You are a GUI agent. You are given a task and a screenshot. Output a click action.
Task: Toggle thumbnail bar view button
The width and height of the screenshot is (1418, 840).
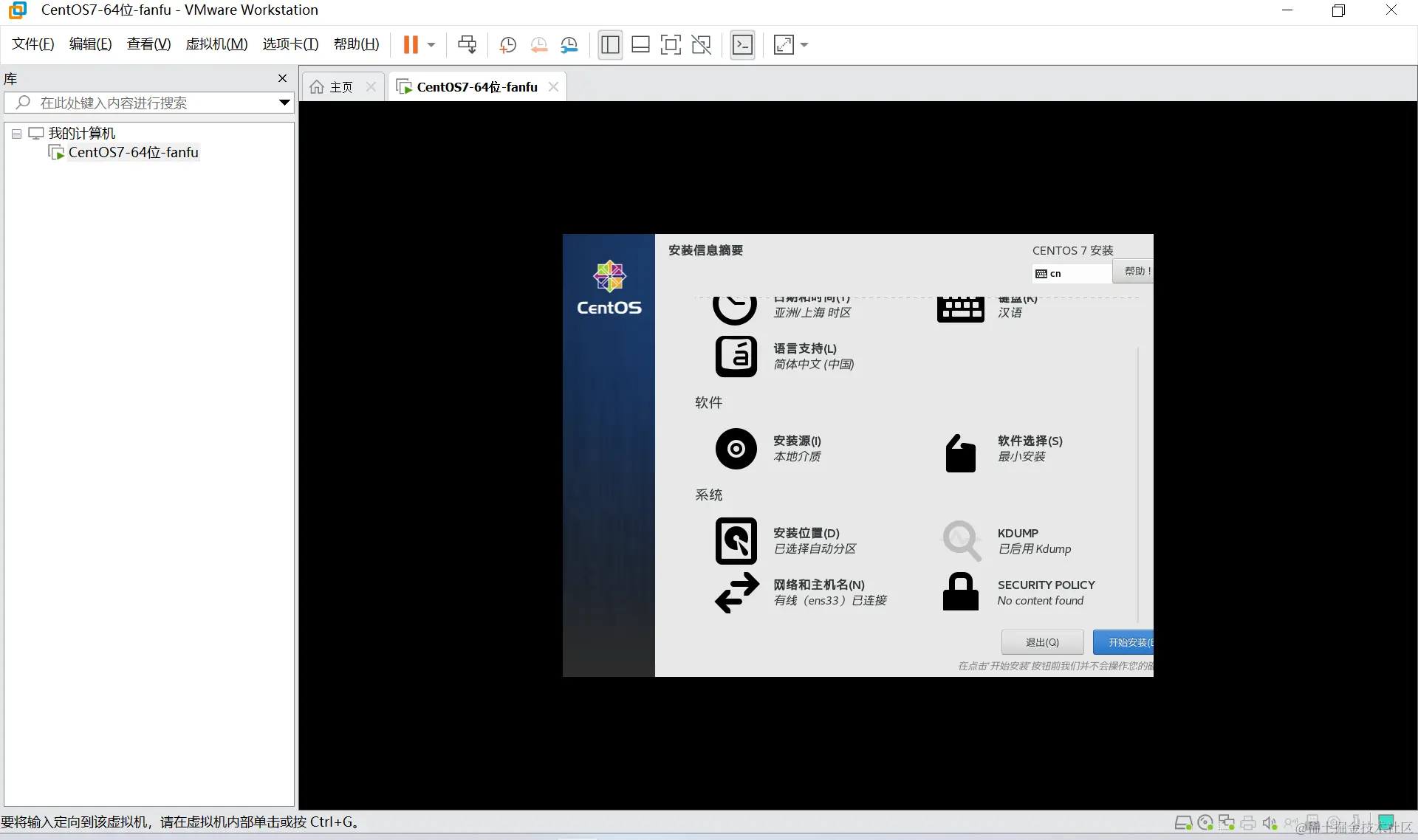640,45
